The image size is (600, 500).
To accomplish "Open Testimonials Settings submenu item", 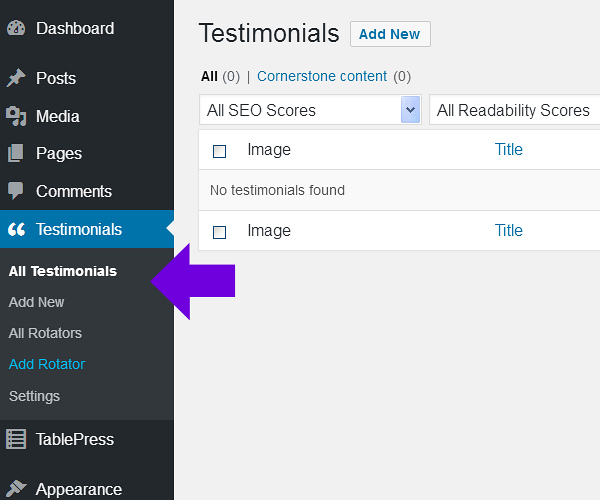I will coord(34,396).
